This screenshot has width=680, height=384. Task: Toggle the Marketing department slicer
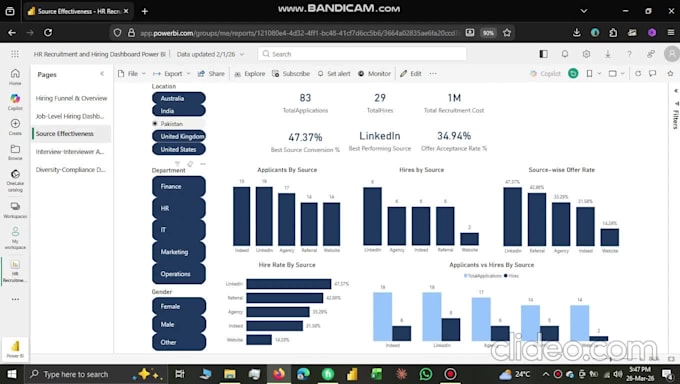[179, 252]
